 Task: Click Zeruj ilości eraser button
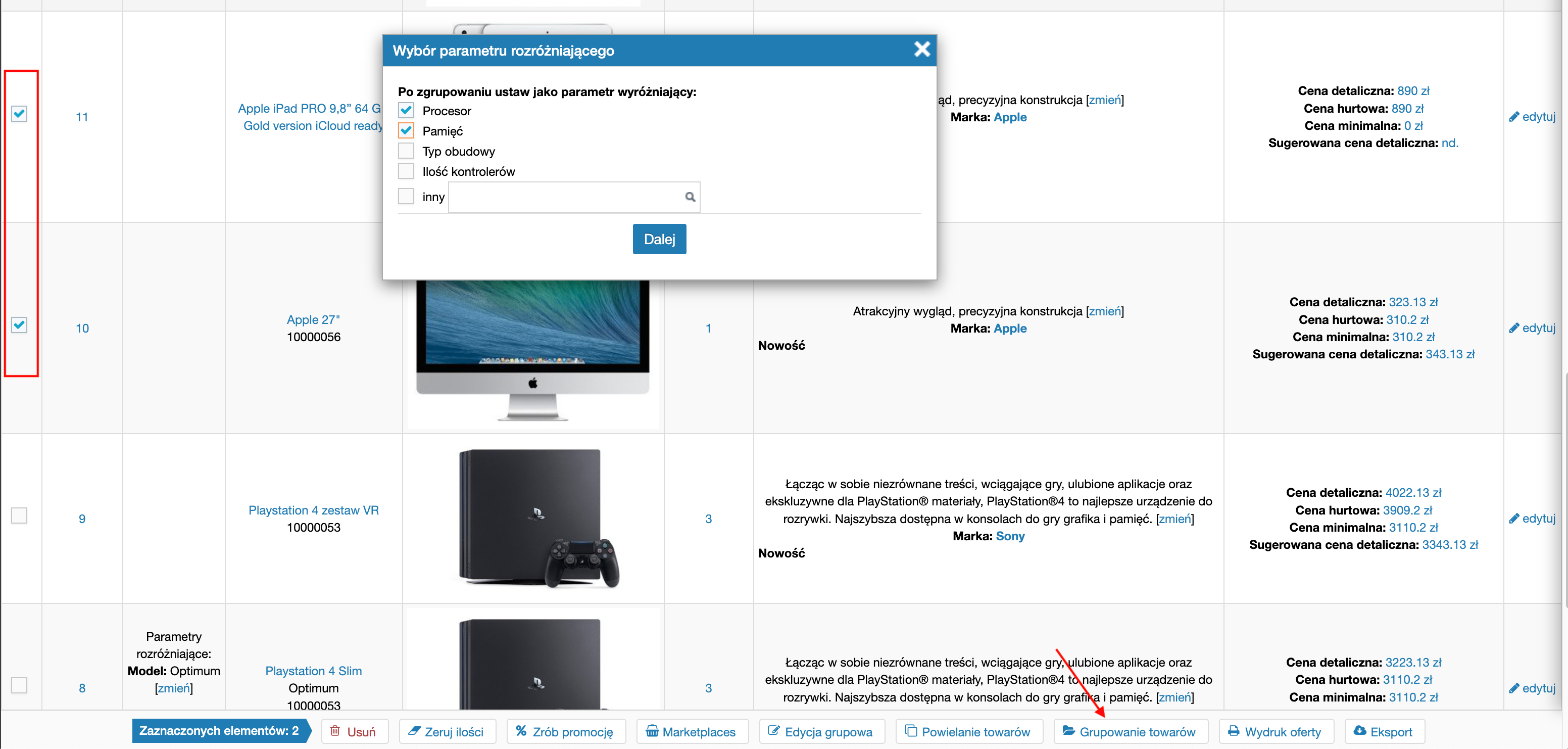click(x=448, y=731)
